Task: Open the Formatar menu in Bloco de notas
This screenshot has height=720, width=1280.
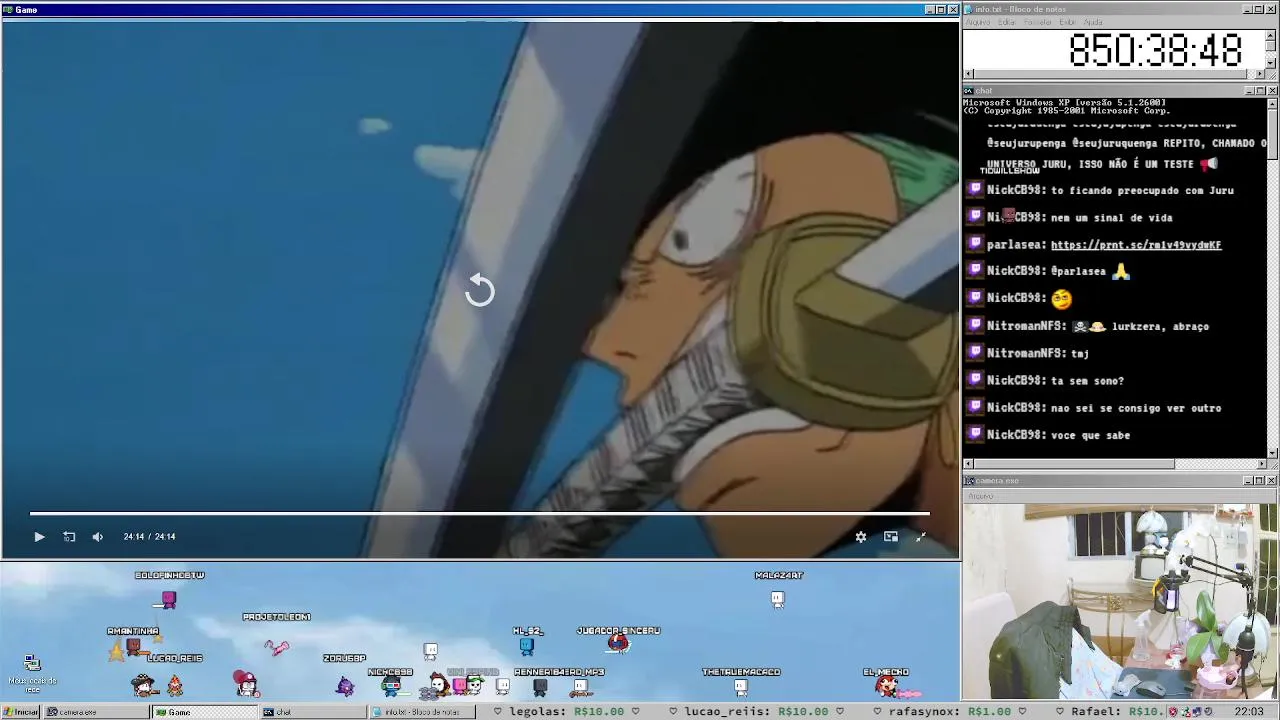Action: (x=1038, y=22)
